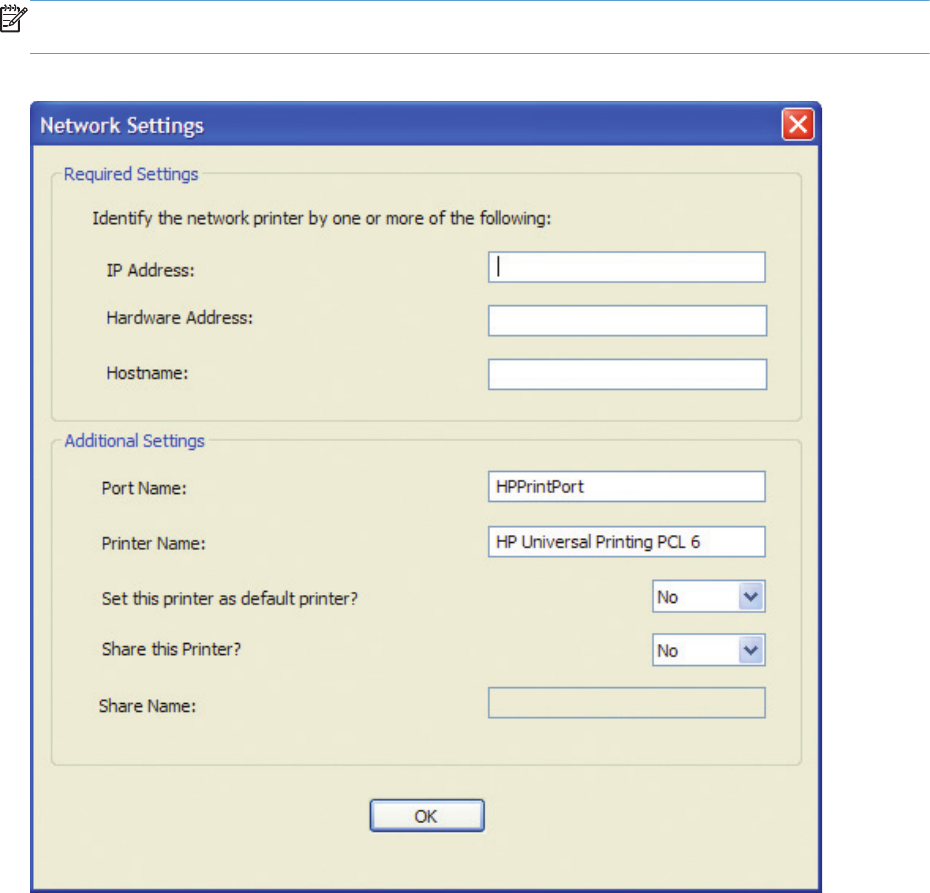
Task: Click the 'Share Name:' label
Action: [147, 706]
